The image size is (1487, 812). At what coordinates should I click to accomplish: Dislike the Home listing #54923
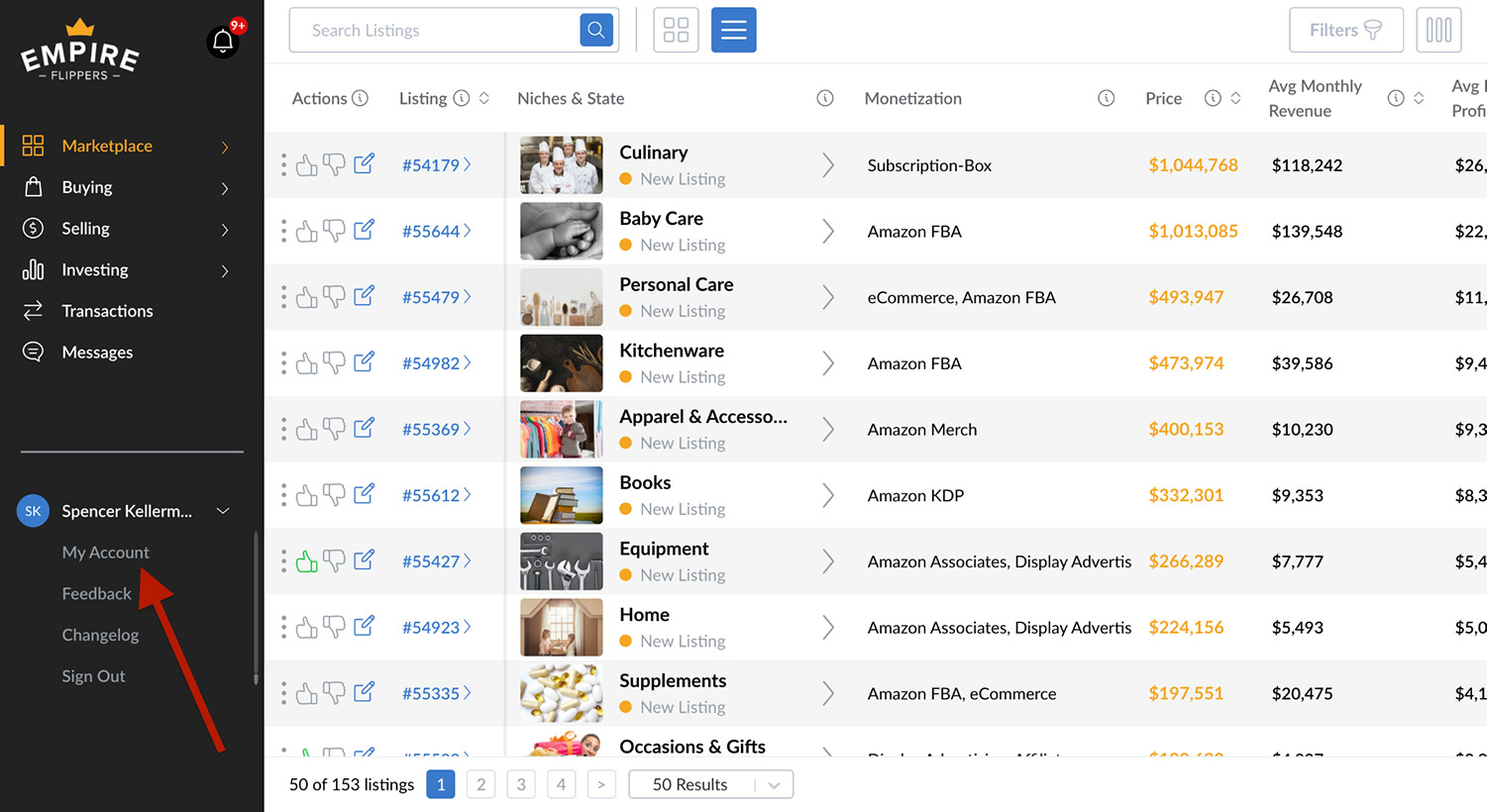point(335,627)
